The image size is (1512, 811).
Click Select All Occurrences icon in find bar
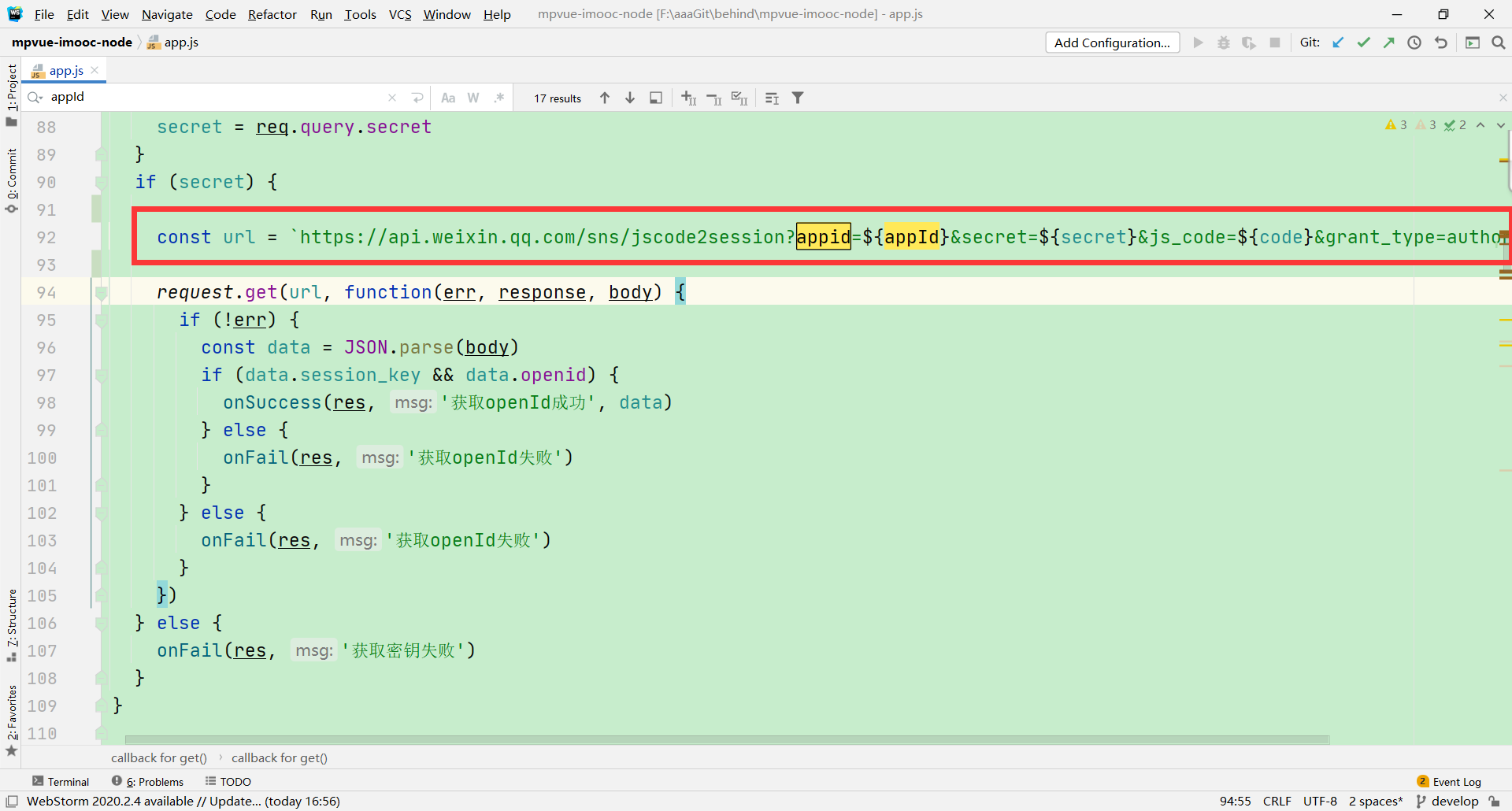click(x=739, y=98)
